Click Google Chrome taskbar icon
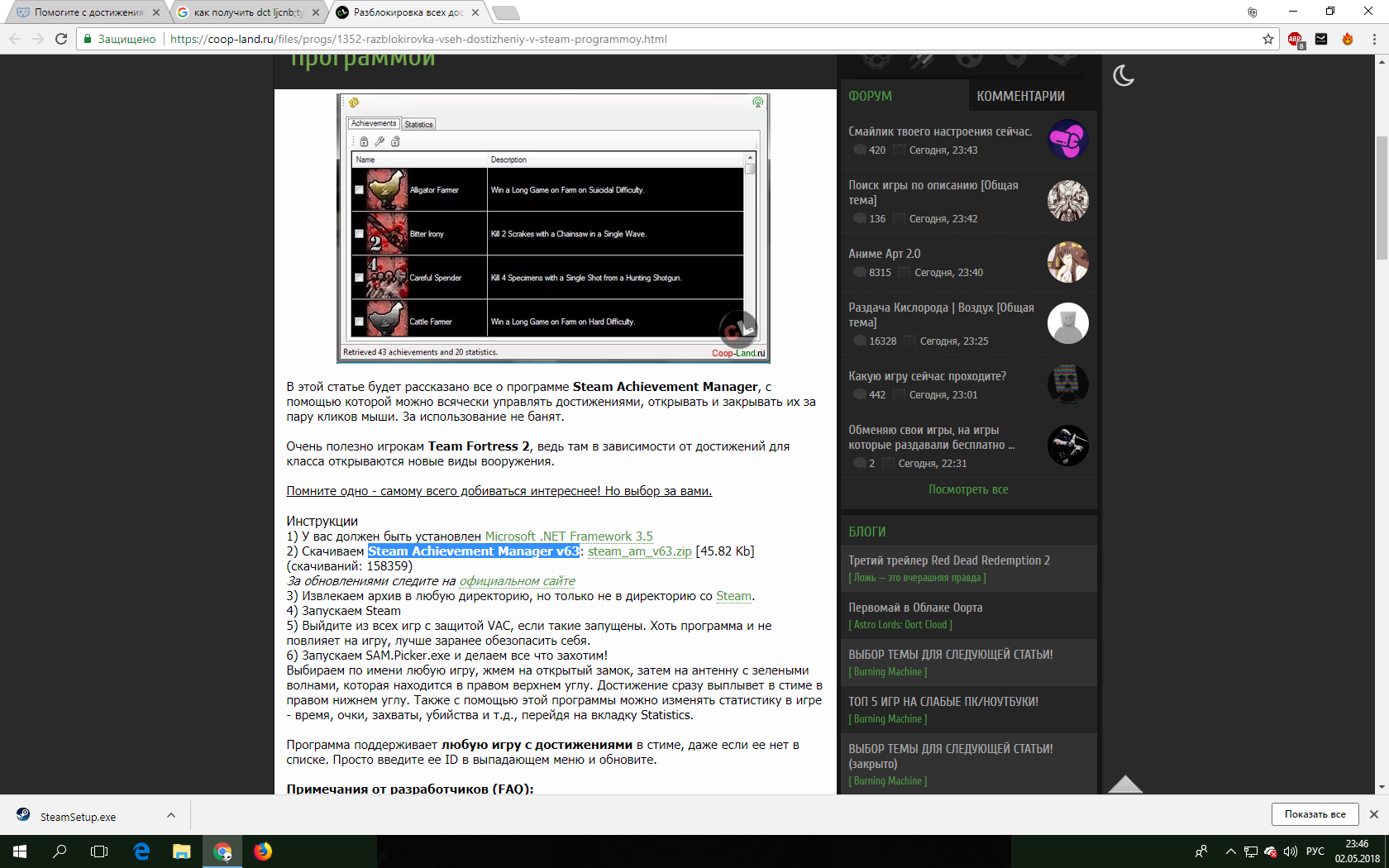The width and height of the screenshot is (1389, 868). coord(222,851)
